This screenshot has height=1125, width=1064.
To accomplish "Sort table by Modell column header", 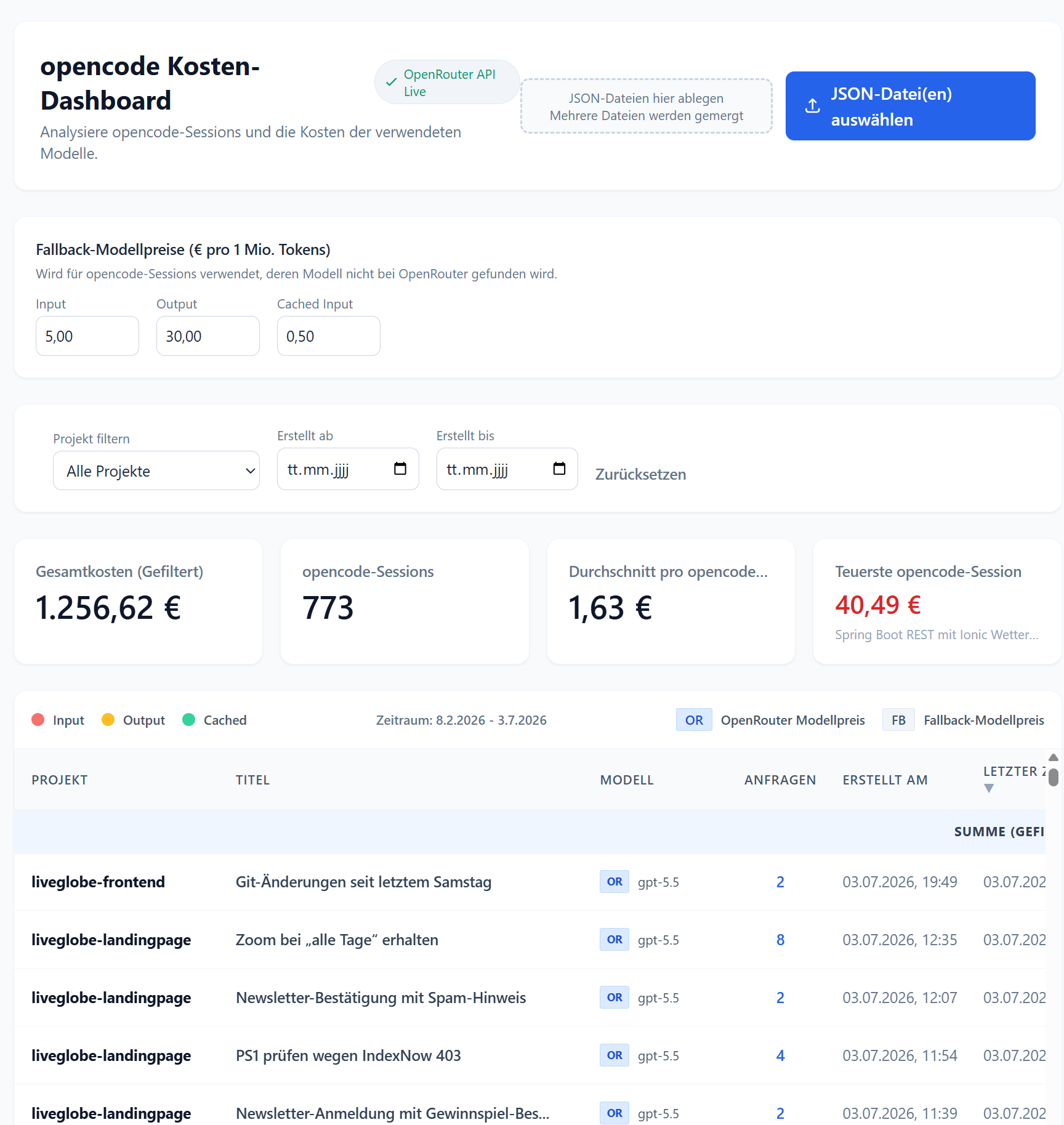I will click(x=627, y=780).
